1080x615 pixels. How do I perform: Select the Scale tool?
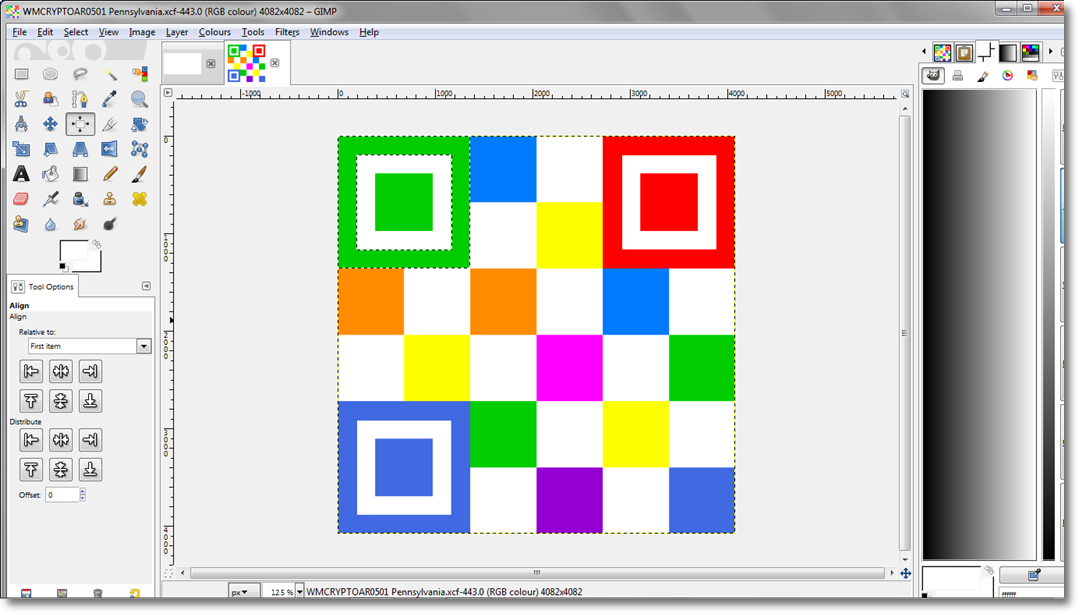(21, 149)
